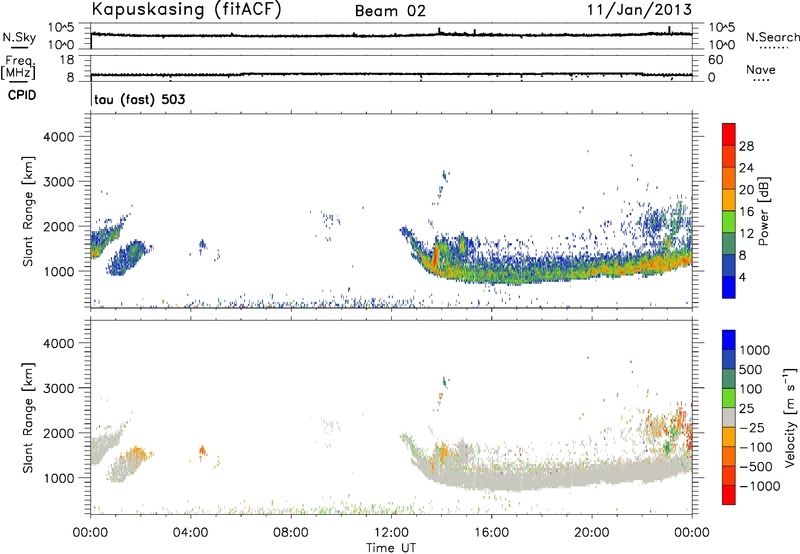Click the 'N.Sky' legend label
This screenshot has height=554, width=800.
[19, 37]
